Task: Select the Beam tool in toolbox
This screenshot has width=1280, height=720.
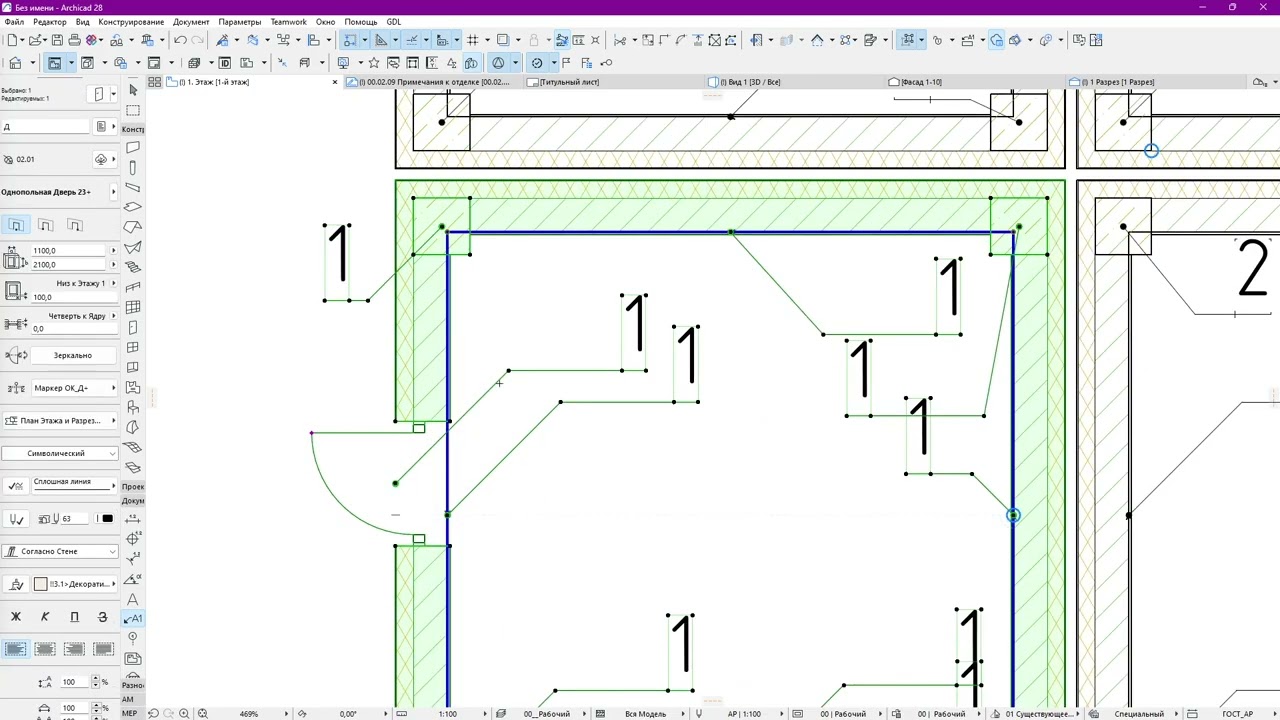Action: tap(133, 188)
